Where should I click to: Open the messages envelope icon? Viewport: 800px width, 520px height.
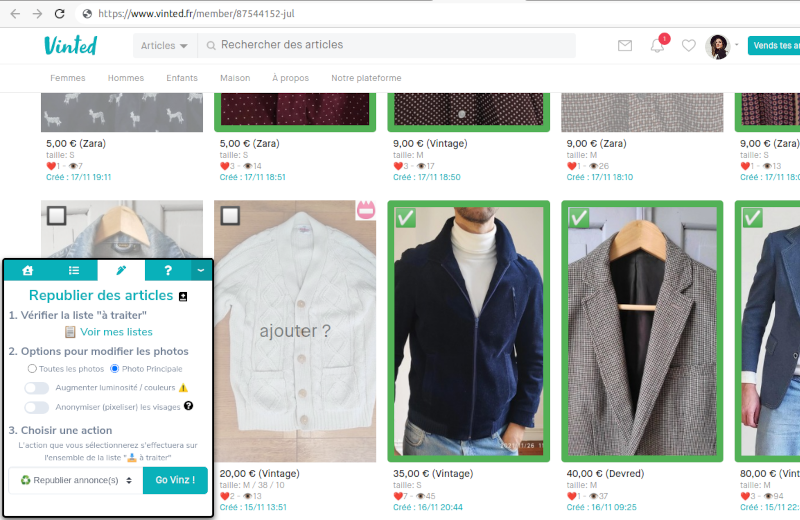pos(625,46)
